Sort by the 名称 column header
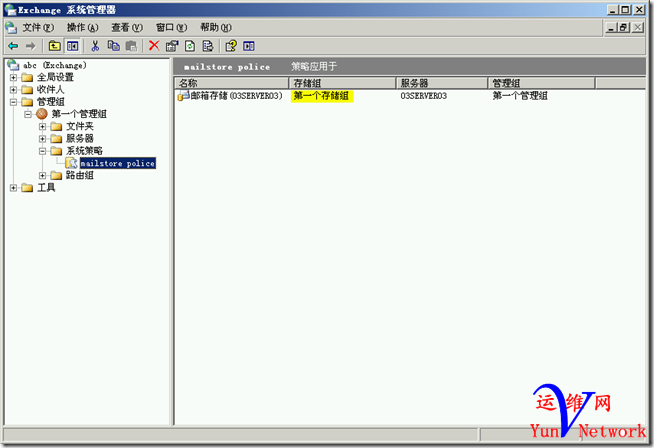This screenshot has height=448, width=654. point(231,83)
